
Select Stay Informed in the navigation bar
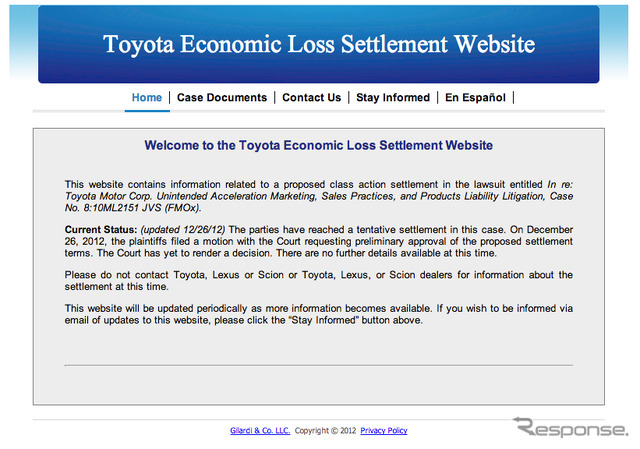click(x=393, y=98)
